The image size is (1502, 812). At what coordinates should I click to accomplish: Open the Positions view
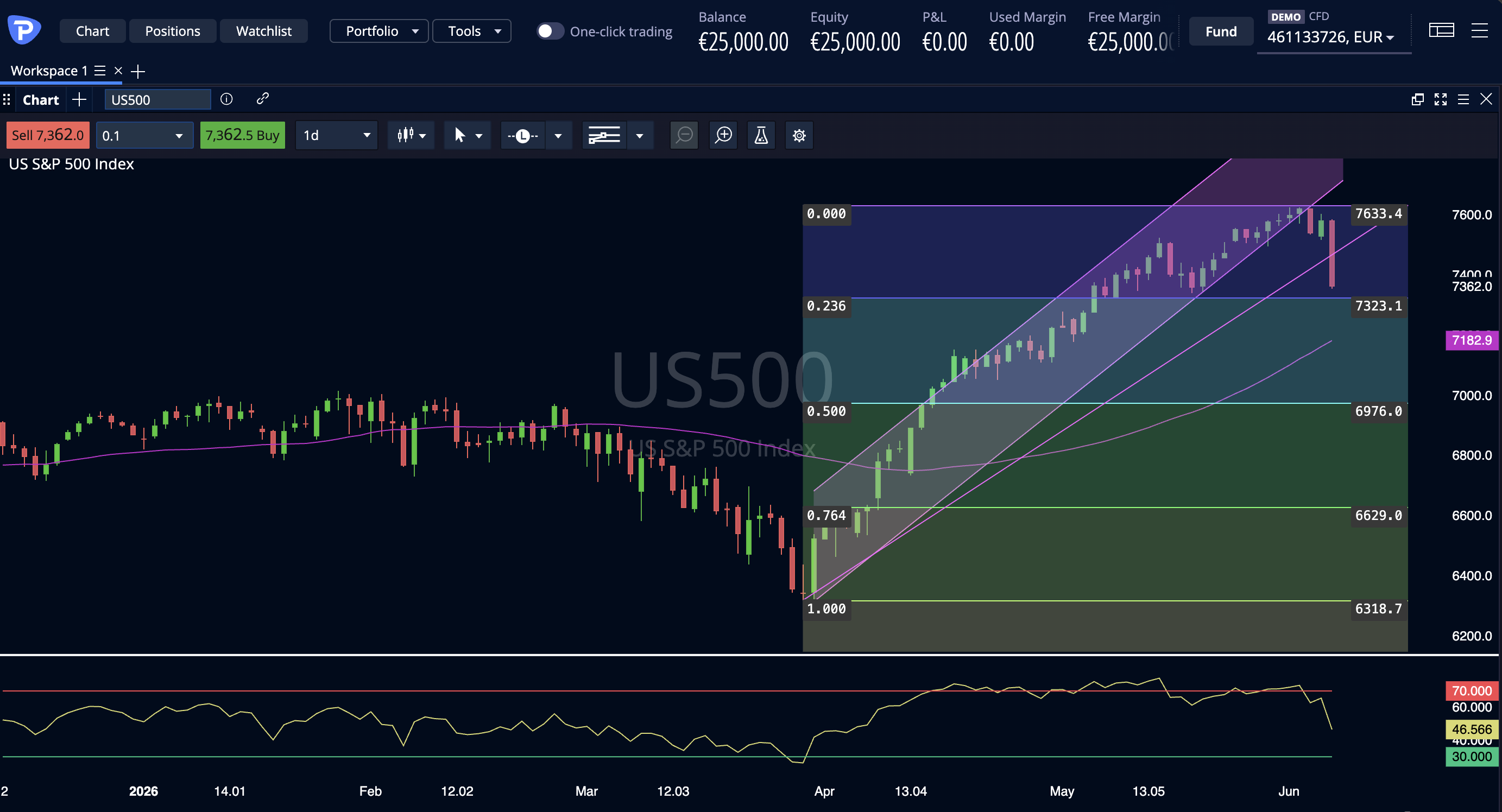pos(173,31)
